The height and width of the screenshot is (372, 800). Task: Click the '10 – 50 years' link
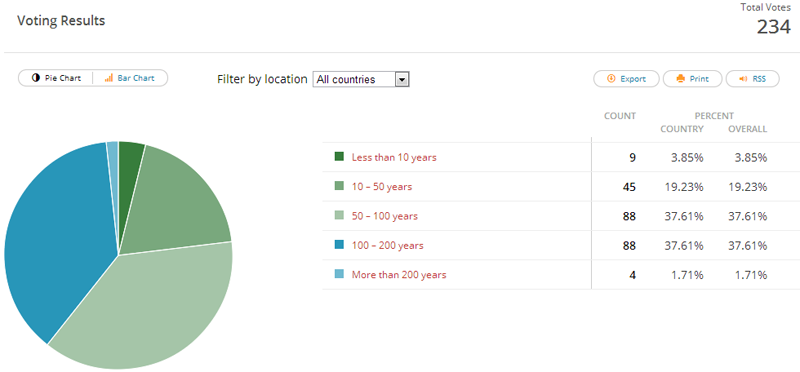pyautogui.click(x=382, y=187)
